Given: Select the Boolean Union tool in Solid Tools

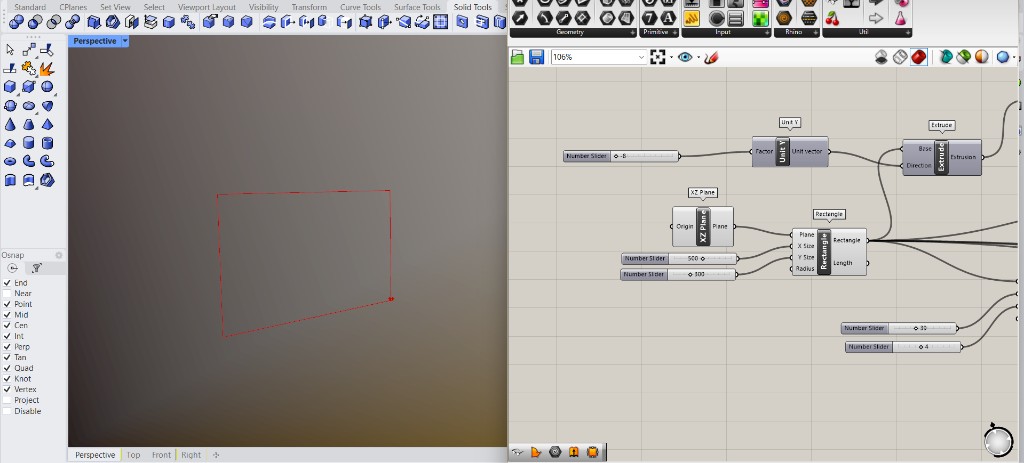Looking at the screenshot, I should point(17,22).
